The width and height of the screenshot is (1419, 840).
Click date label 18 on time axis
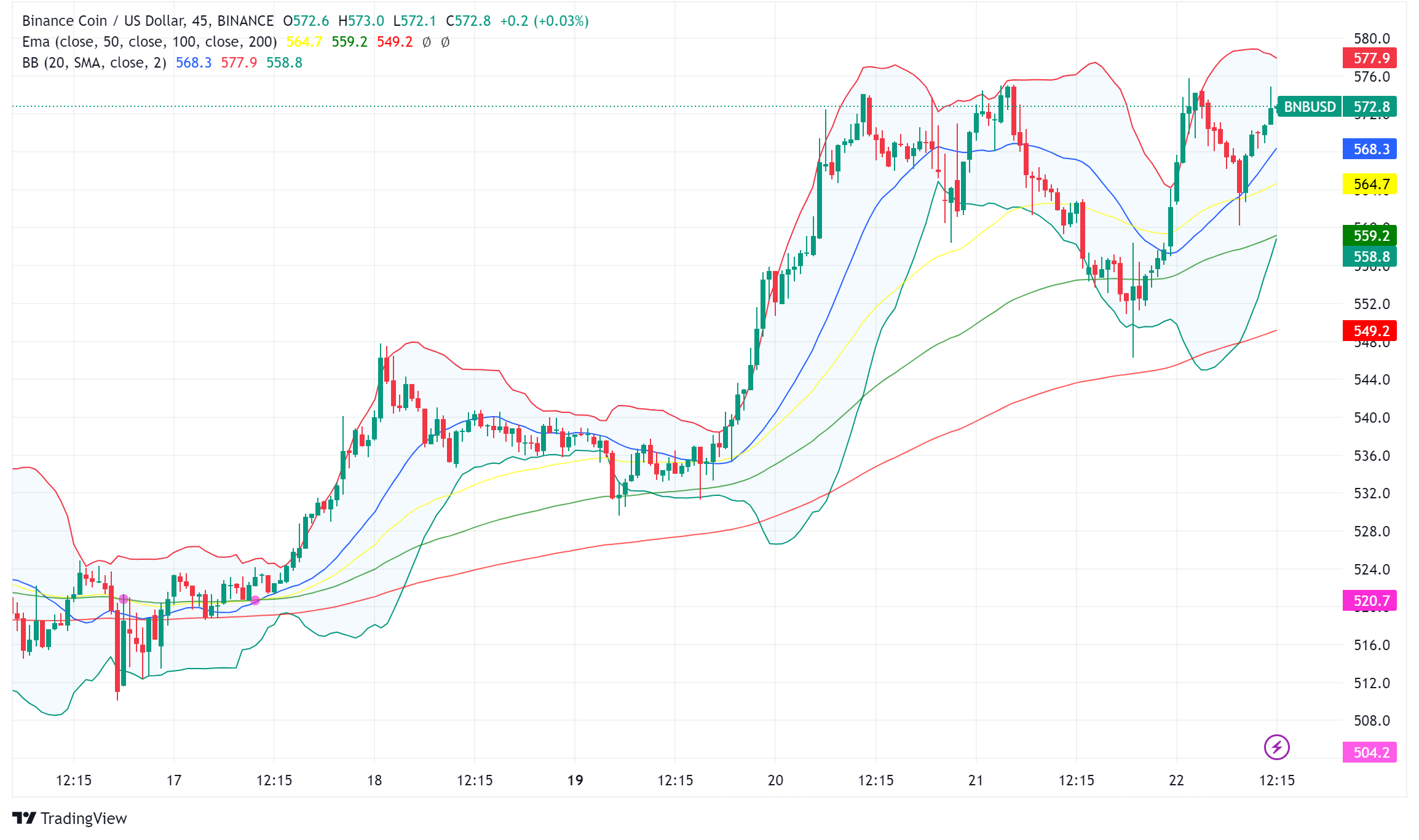tap(374, 780)
